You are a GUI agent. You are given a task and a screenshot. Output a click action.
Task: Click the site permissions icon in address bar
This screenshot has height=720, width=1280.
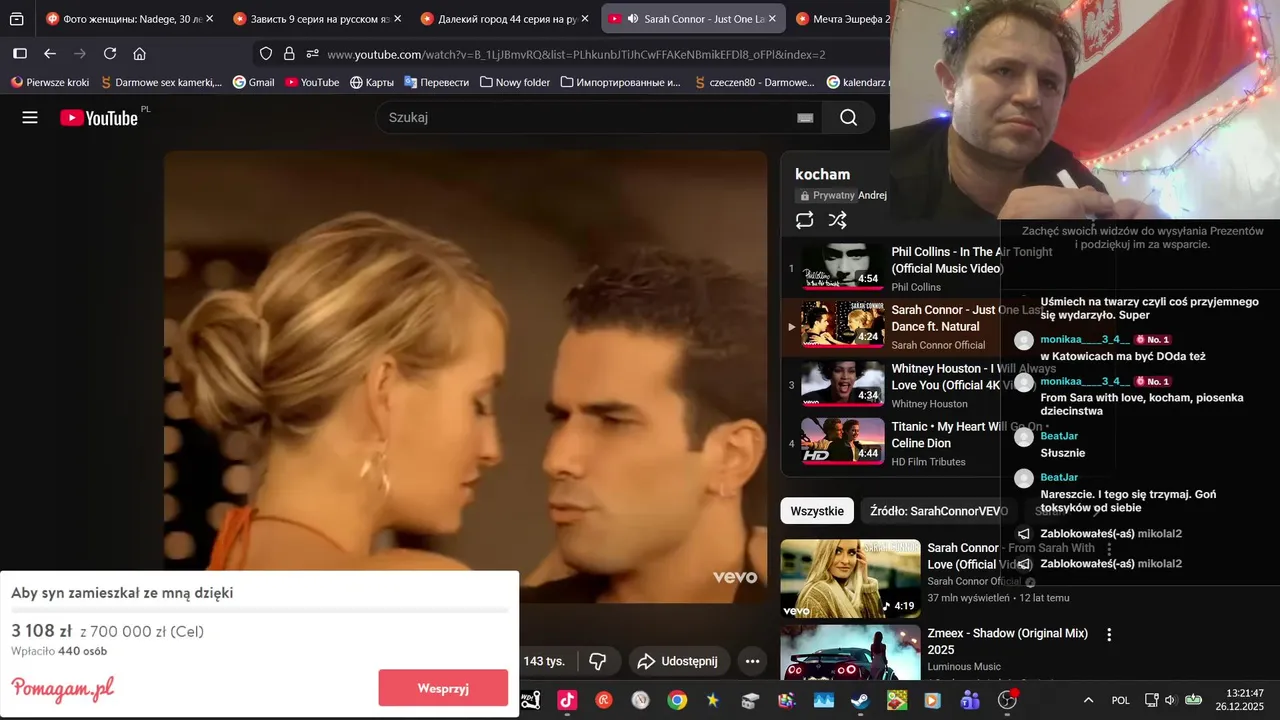point(313,54)
